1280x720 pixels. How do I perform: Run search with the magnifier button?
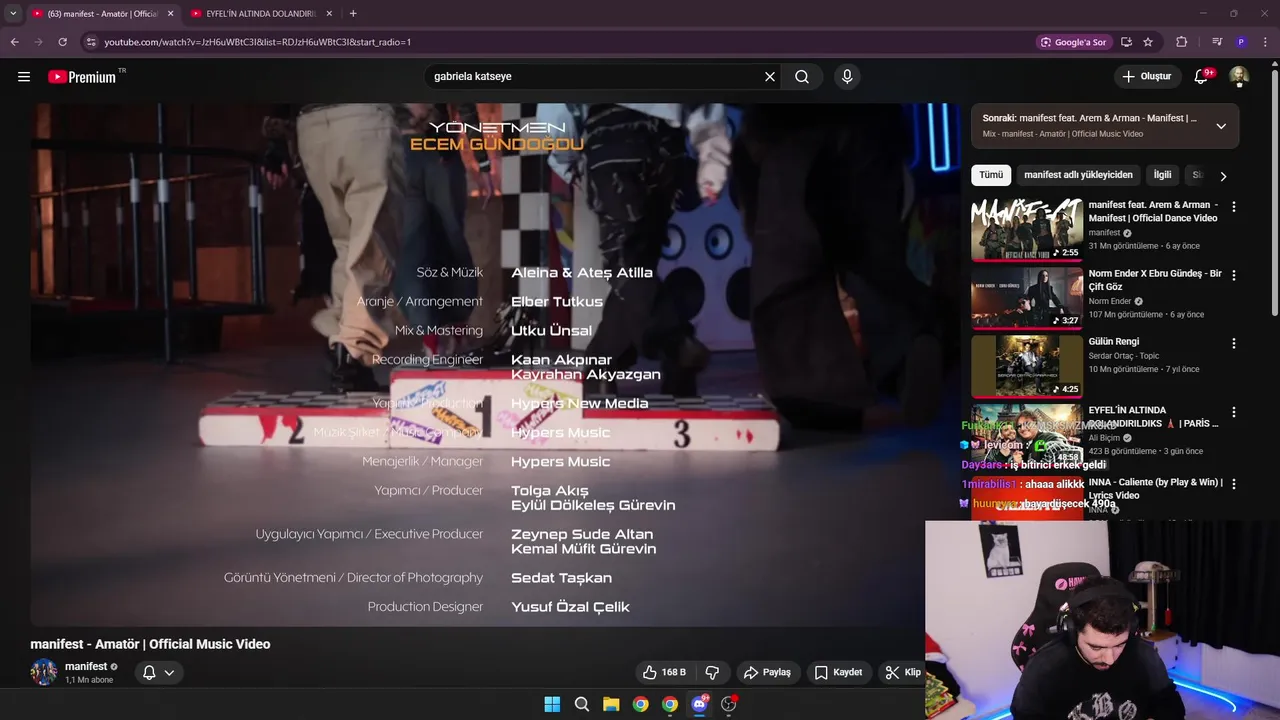802,76
